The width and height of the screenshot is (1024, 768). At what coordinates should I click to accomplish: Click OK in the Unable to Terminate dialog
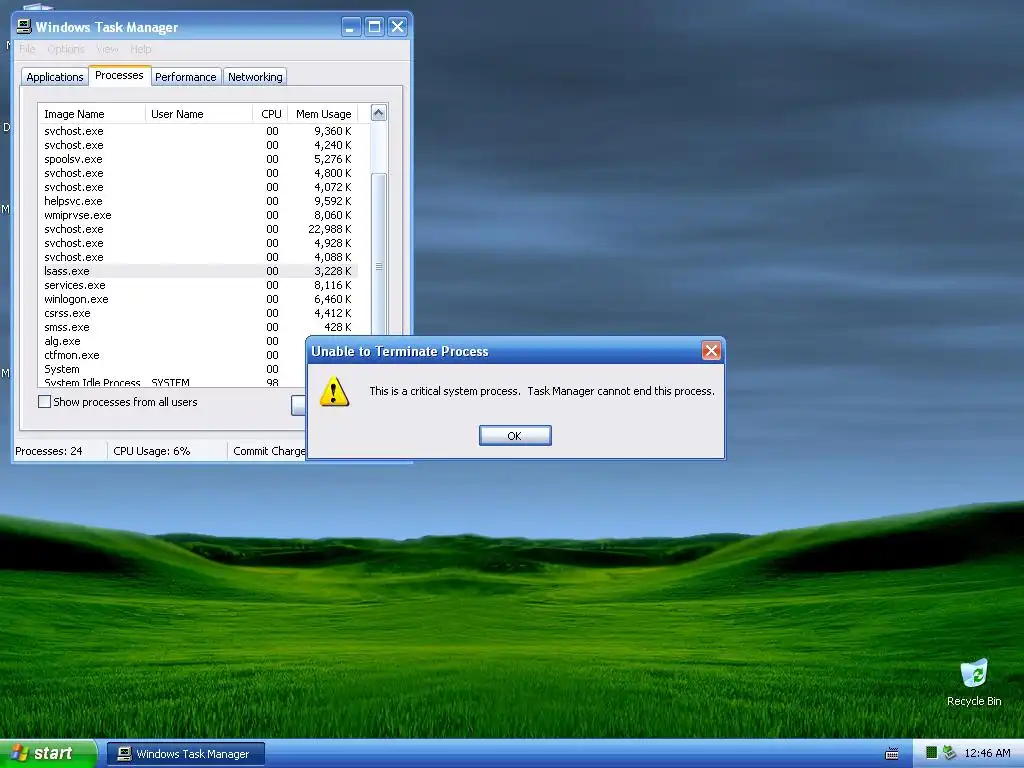[x=515, y=436]
